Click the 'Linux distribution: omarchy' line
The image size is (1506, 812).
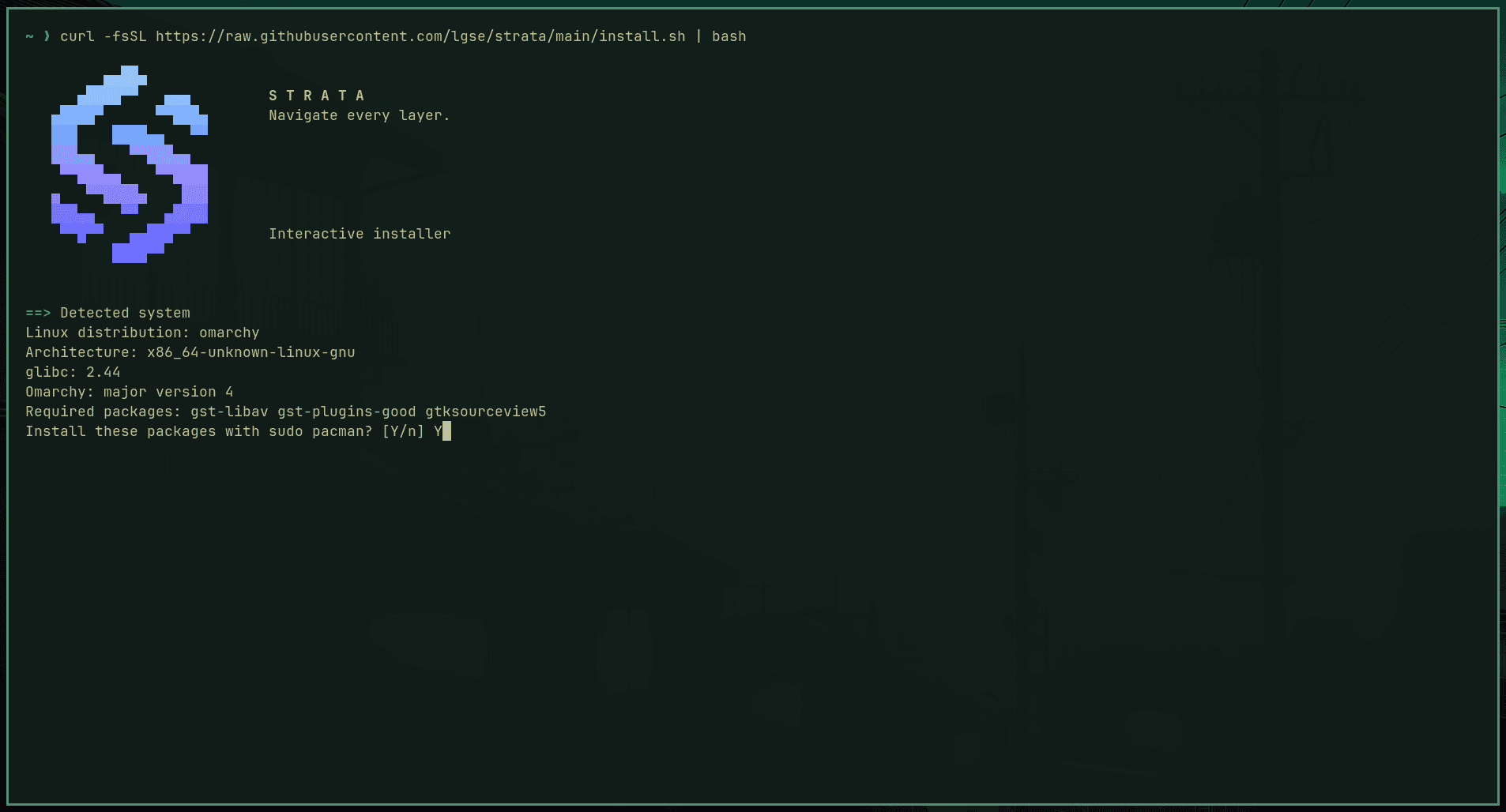(x=142, y=333)
